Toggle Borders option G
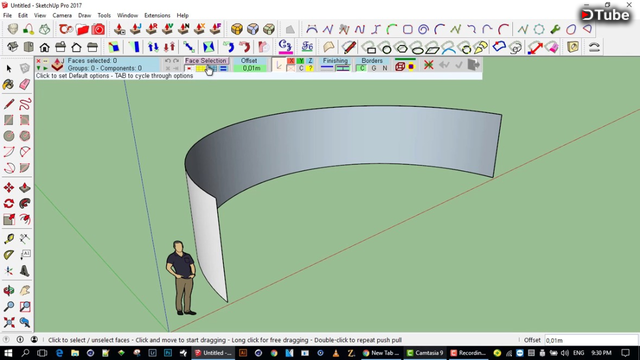The width and height of the screenshot is (640, 360). pos(374,68)
